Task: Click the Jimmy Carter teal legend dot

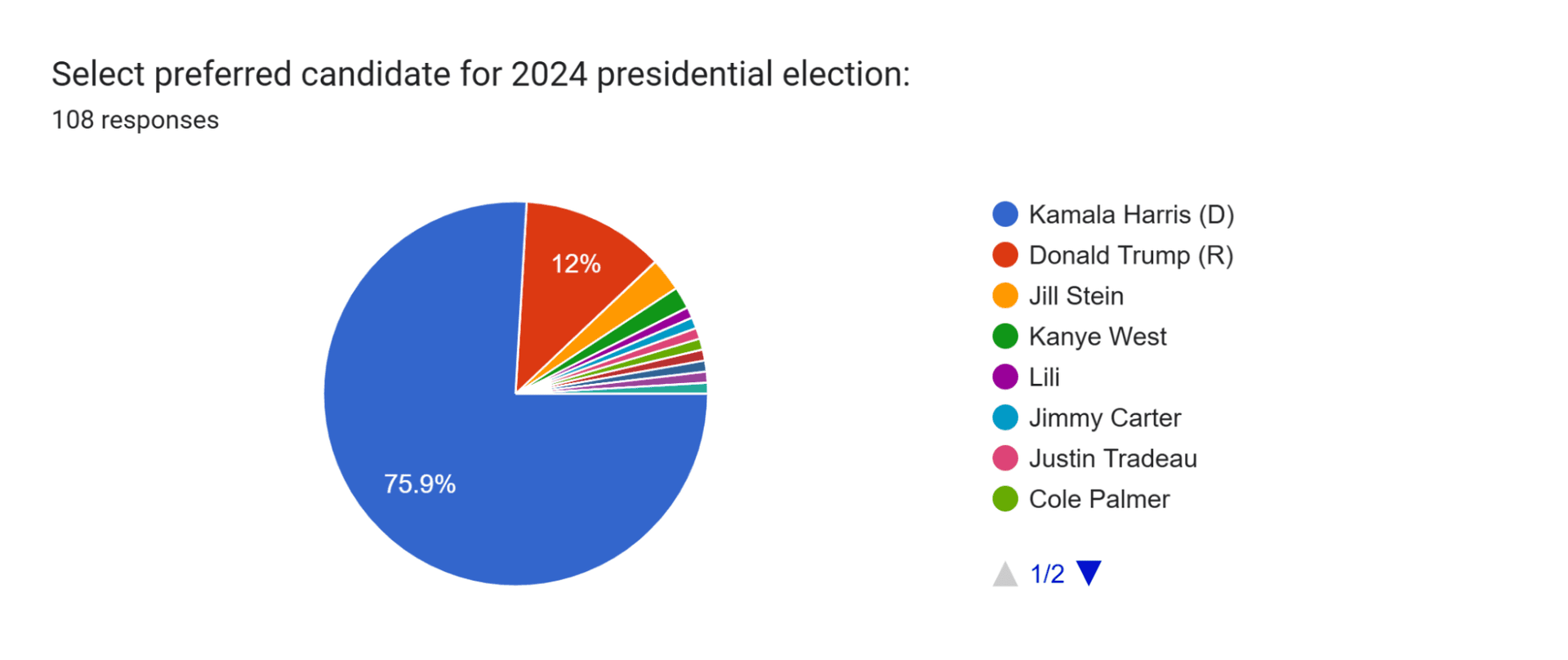Action: [1004, 417]
